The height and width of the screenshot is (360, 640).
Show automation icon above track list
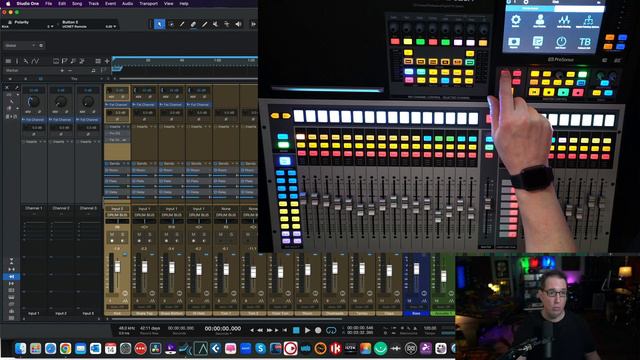click(x=36, y=61)
